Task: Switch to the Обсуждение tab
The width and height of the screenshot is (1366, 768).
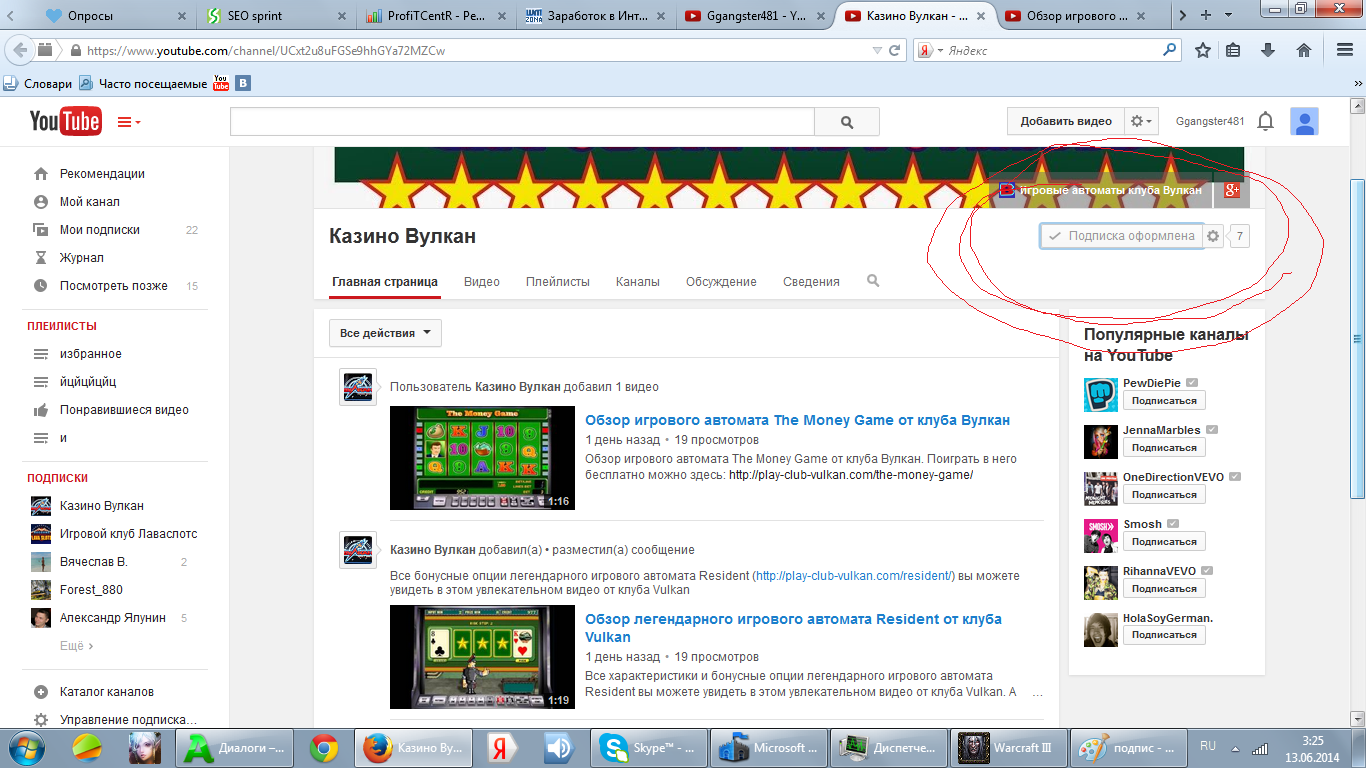Action: coord(721,282)
